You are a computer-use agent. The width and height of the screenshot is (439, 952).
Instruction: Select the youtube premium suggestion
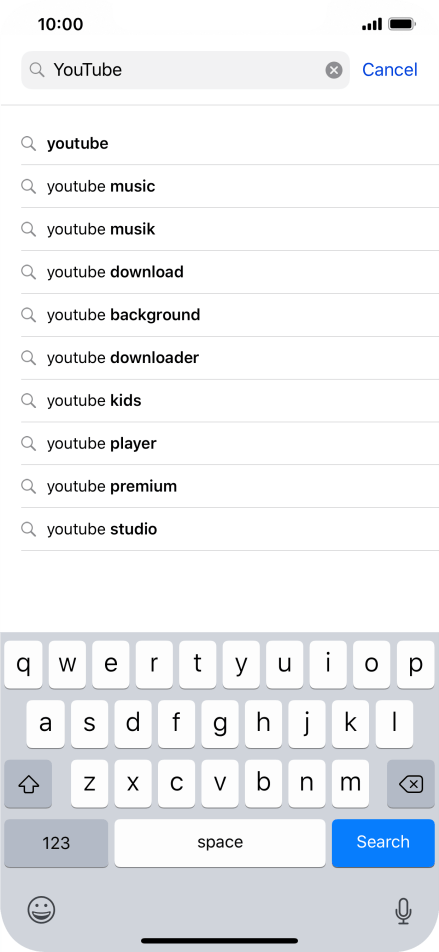click(x=230, y=486)
